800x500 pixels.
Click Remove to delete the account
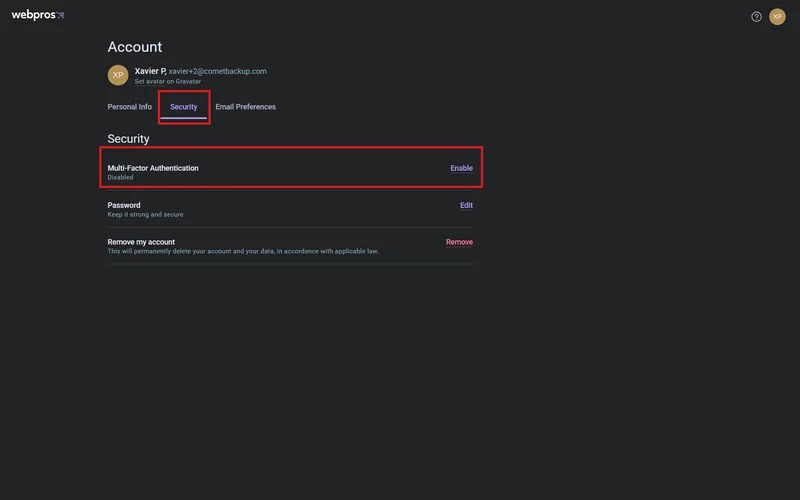[459, 242]
